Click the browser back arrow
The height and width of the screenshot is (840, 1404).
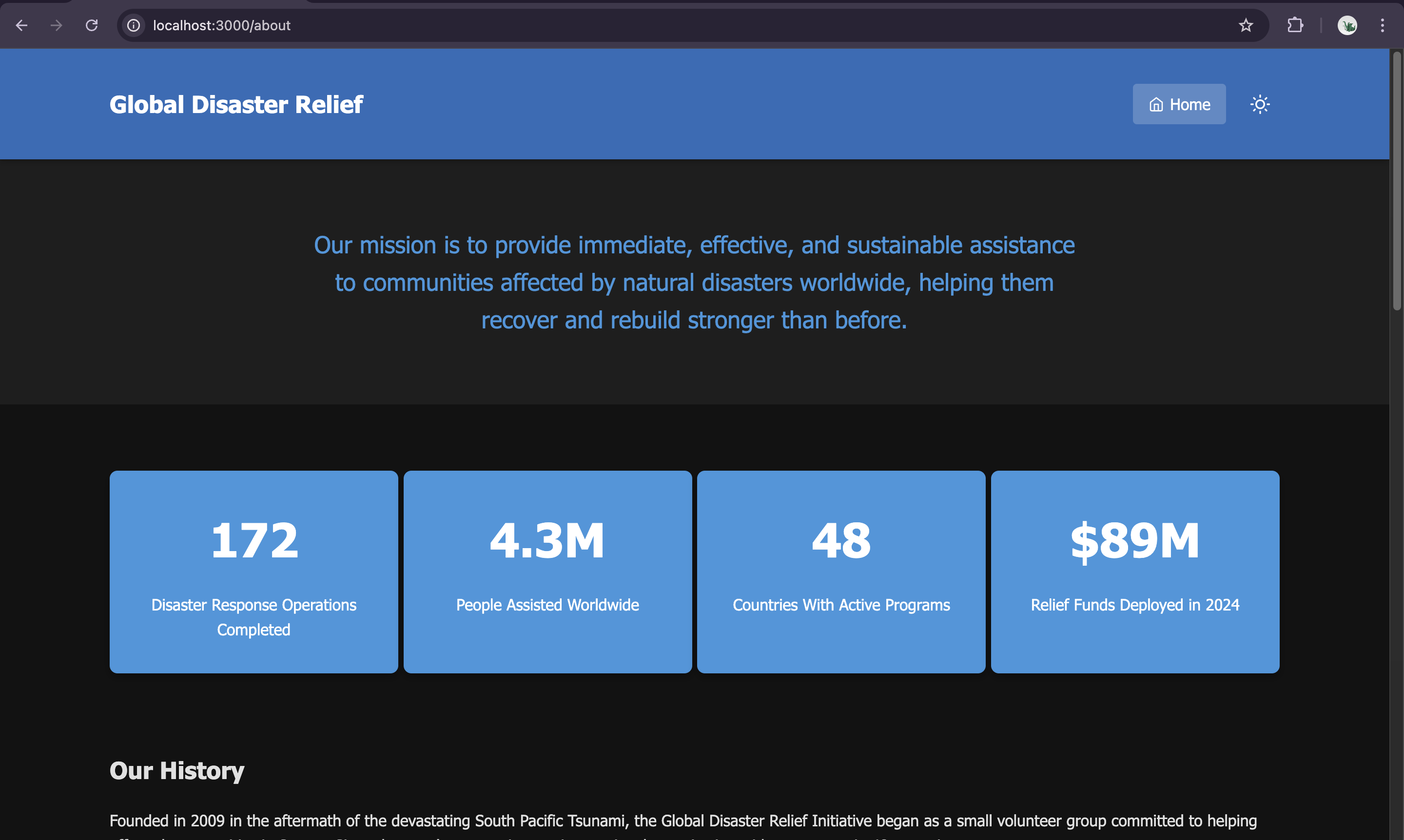[x=21, y=25]
